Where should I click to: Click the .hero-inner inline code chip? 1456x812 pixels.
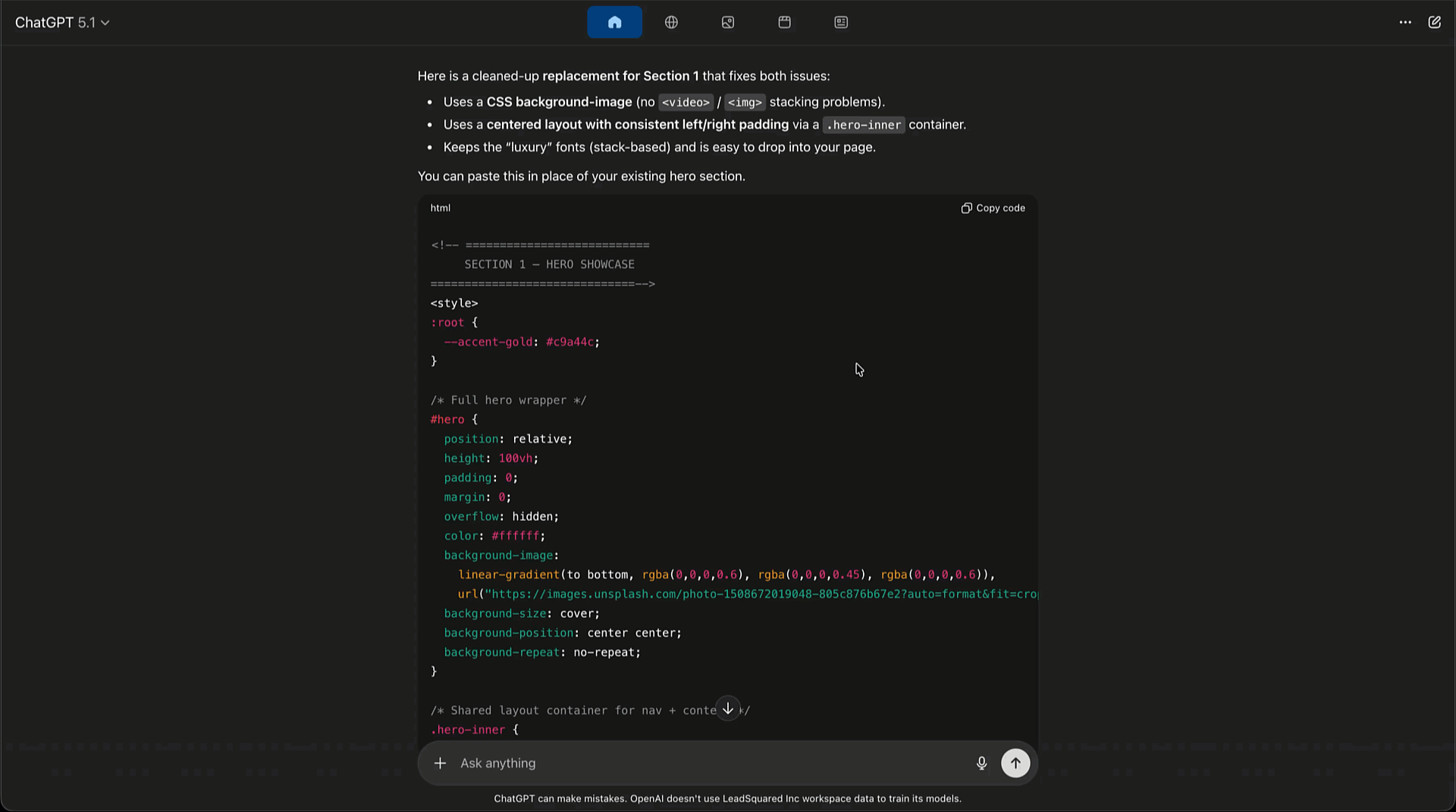863,124
